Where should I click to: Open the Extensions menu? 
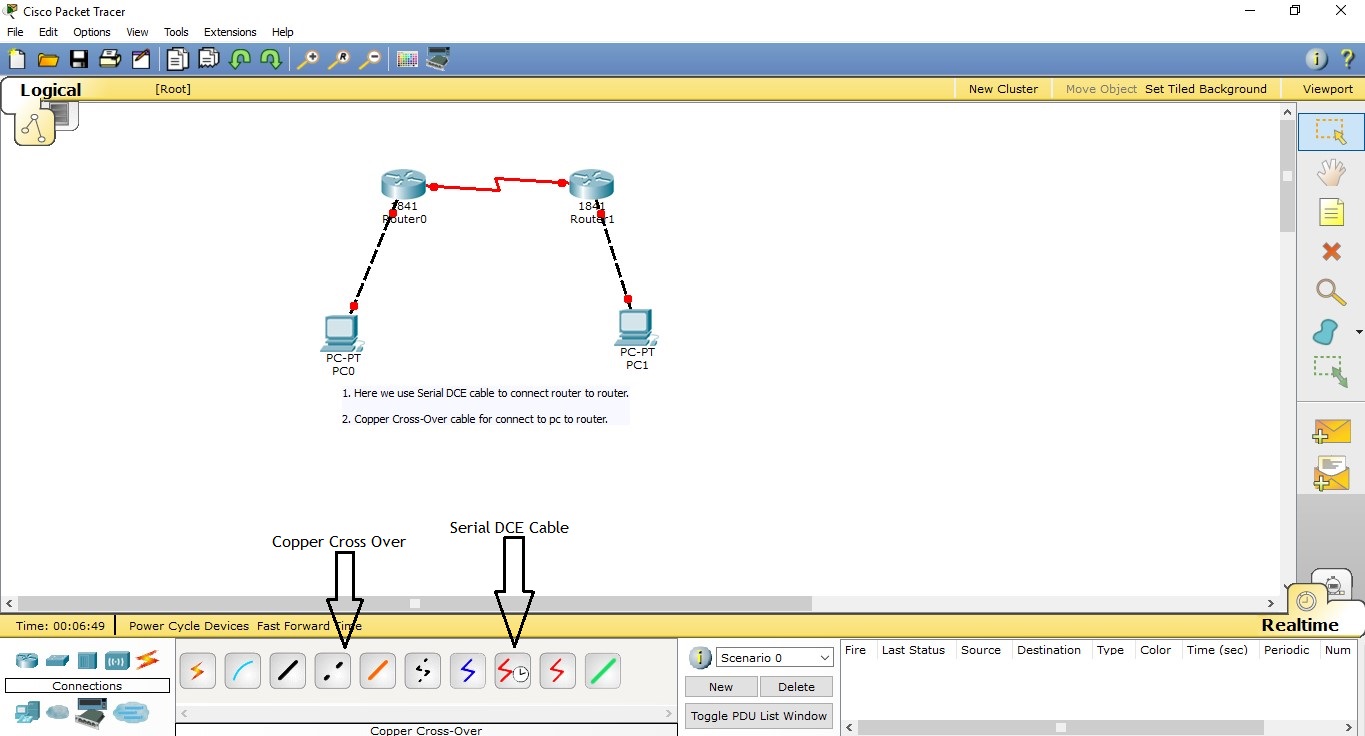click(x=229, y=31)
